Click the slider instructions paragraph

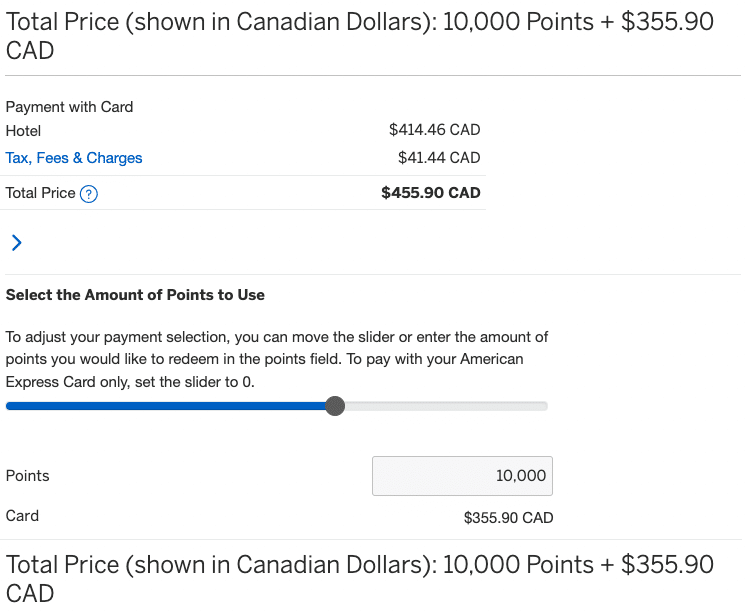click(x=277, y=360)
